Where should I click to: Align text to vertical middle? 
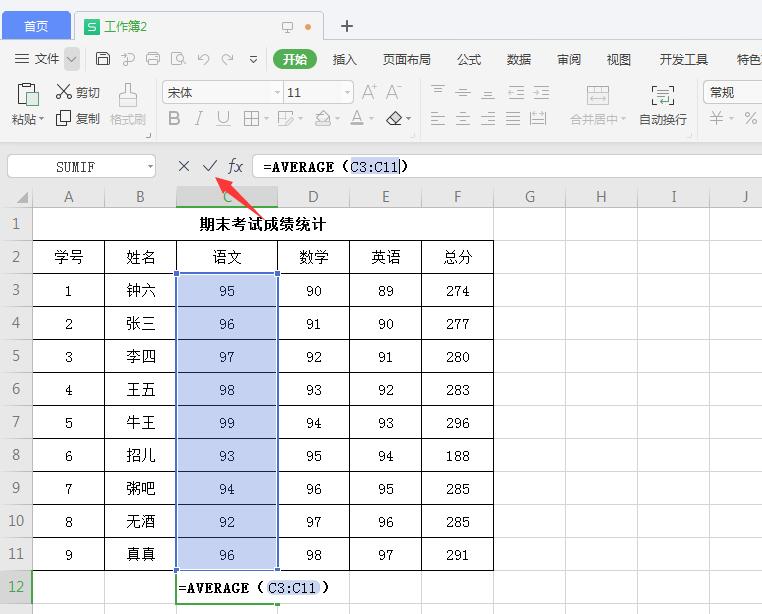click(x=463, y=92)
